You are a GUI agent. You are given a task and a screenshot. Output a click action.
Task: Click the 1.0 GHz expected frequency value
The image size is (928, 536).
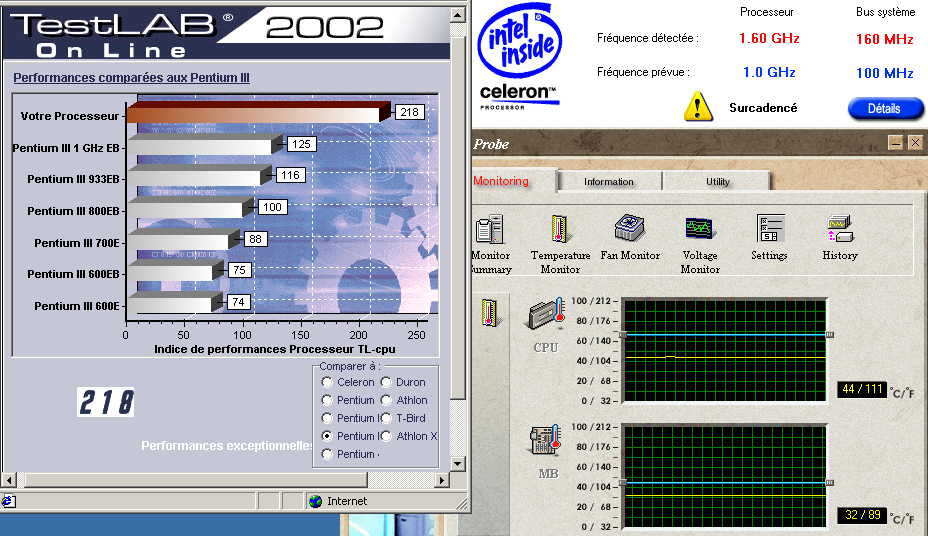(769, 72)
